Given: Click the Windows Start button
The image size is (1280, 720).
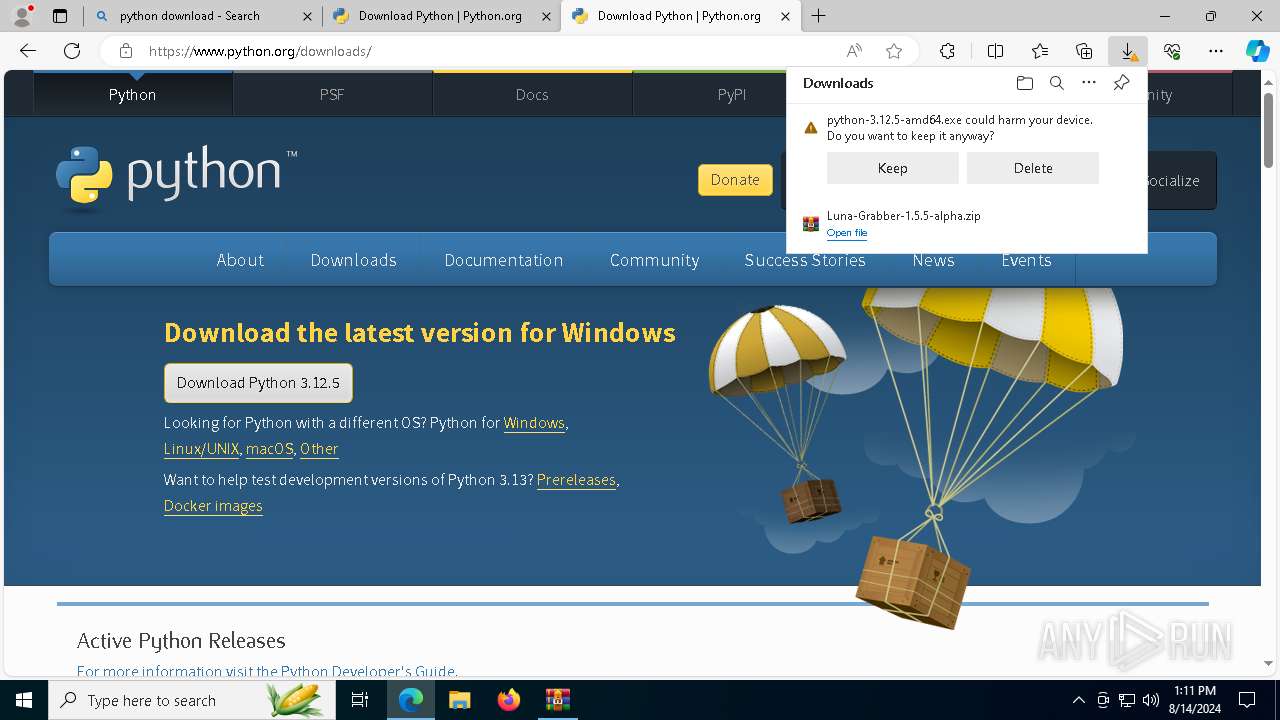Looking at the screenshot, I should (x=24, y=700).
